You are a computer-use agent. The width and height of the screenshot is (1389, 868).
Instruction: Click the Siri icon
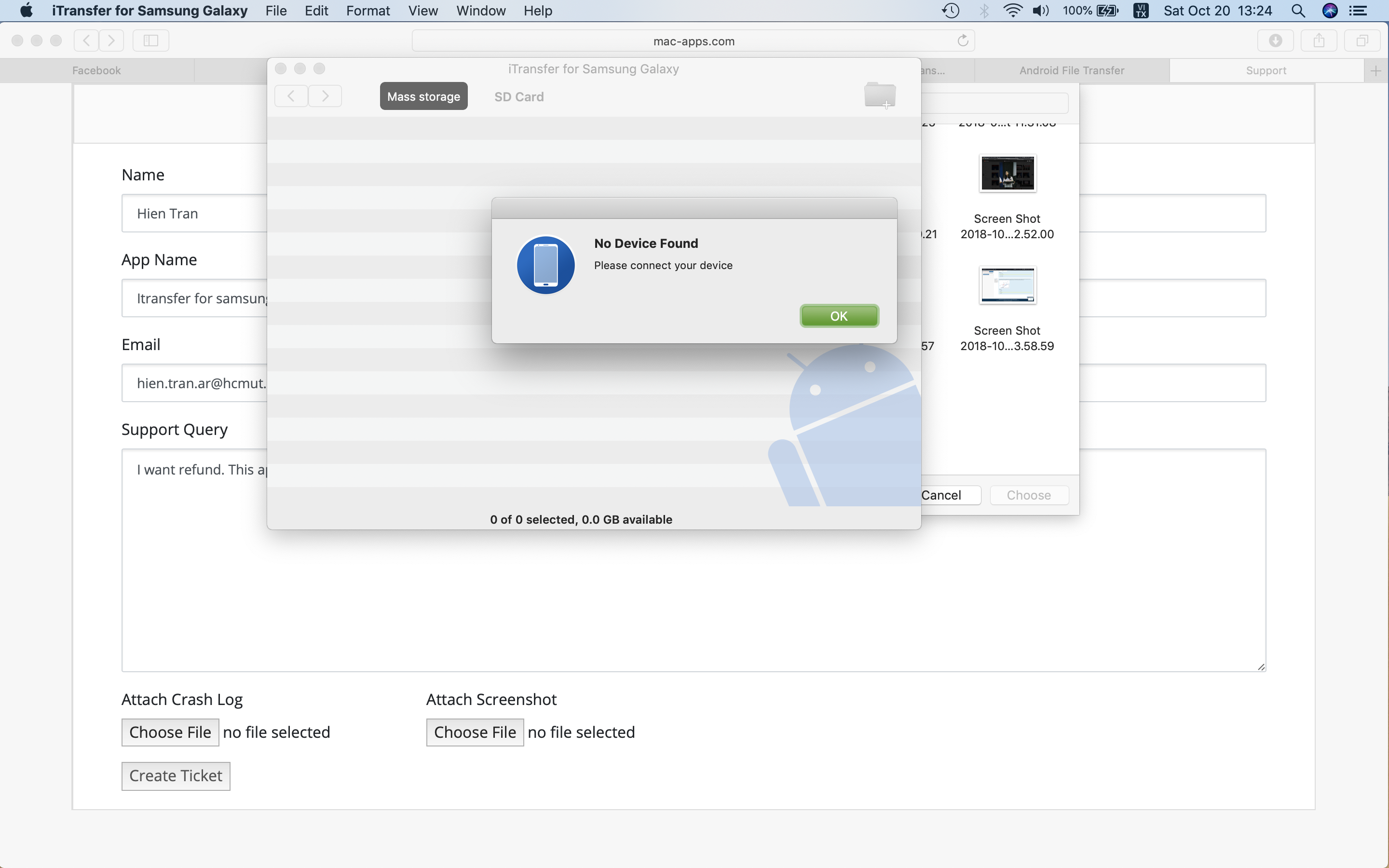click(1330, 10)
